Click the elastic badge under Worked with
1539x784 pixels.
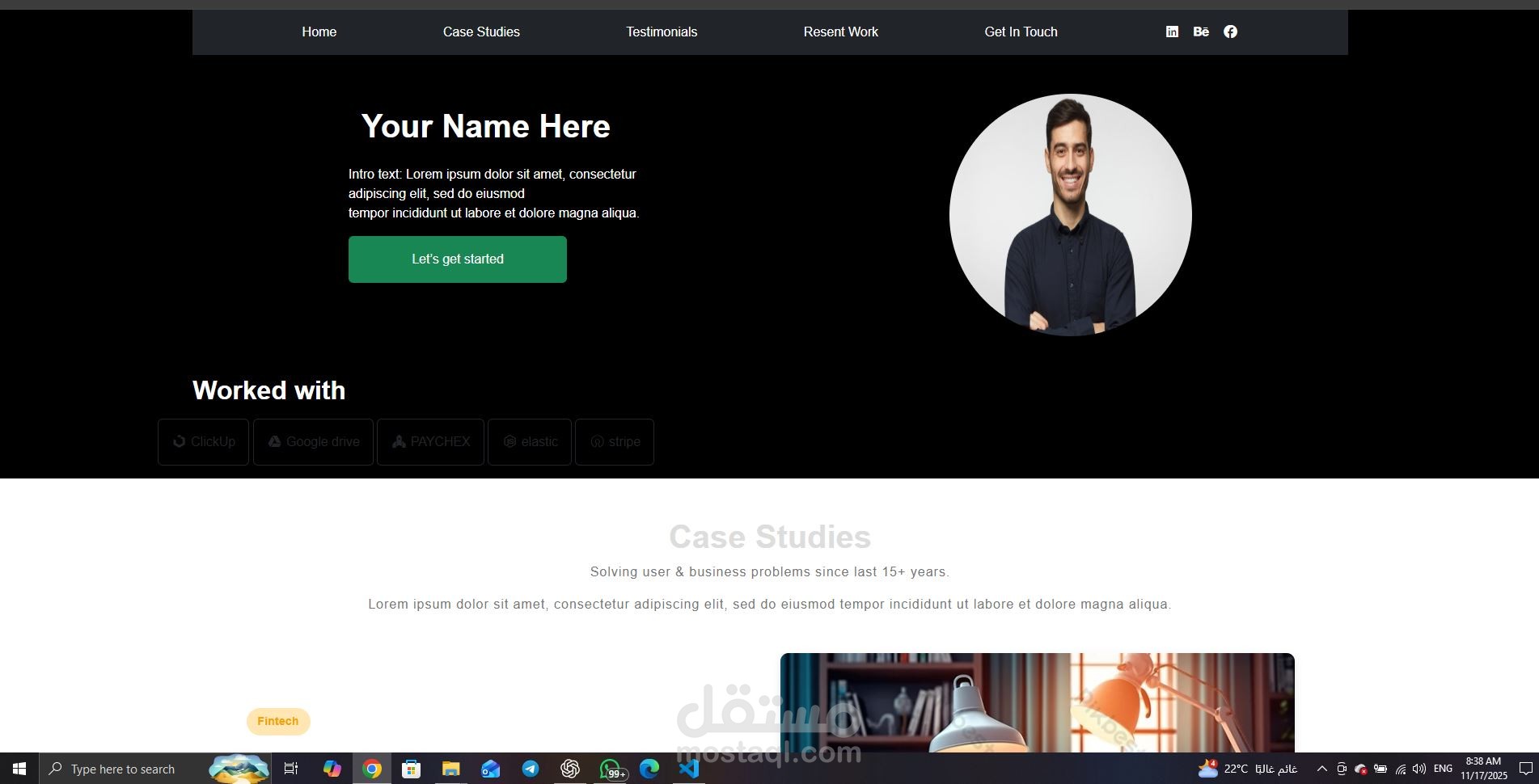tap(530, 442)
